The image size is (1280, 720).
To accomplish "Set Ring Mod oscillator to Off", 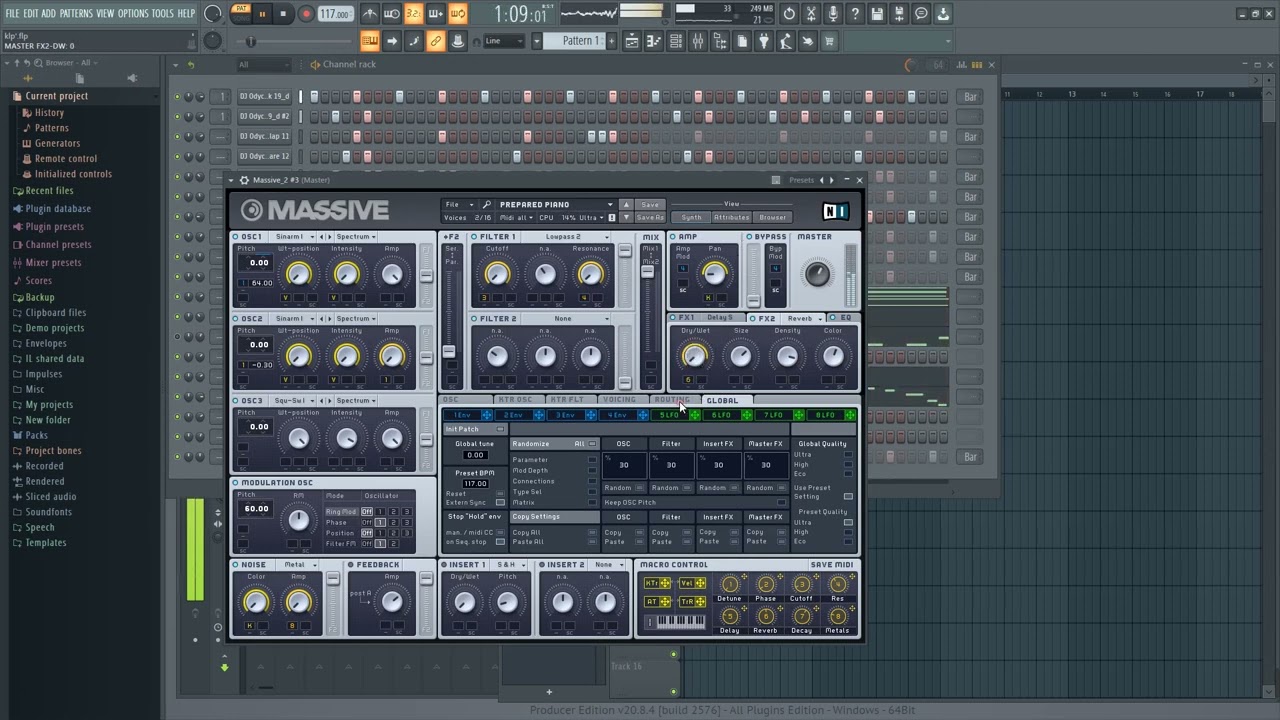I will (367, 511).
